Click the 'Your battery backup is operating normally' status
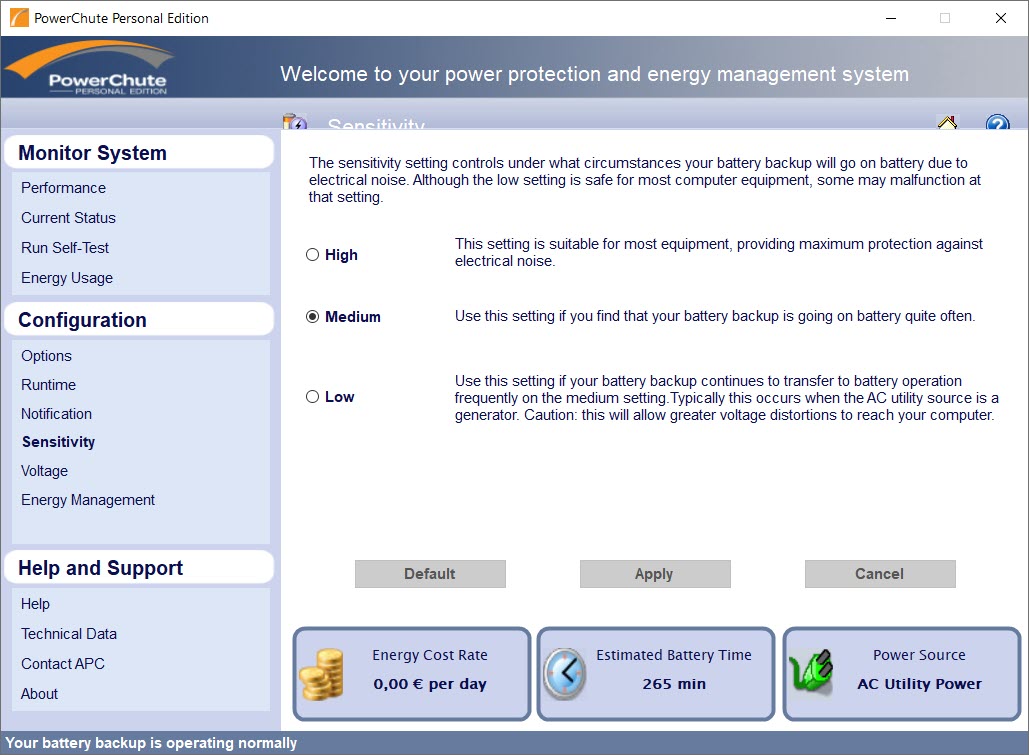The image size is (1029, 755). click(x=151, y=743)
